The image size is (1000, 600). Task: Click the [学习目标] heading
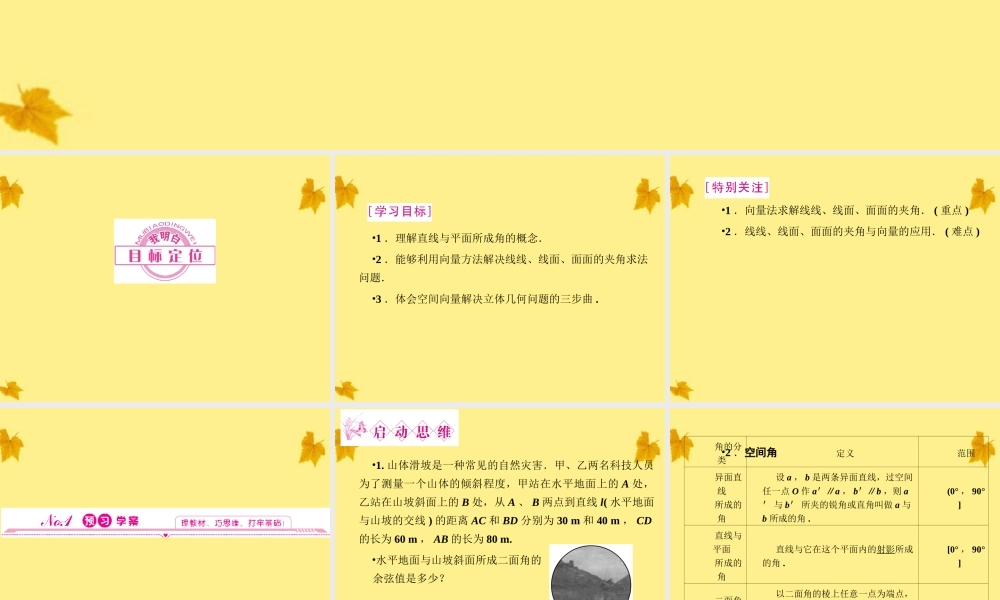click(400, 211)
